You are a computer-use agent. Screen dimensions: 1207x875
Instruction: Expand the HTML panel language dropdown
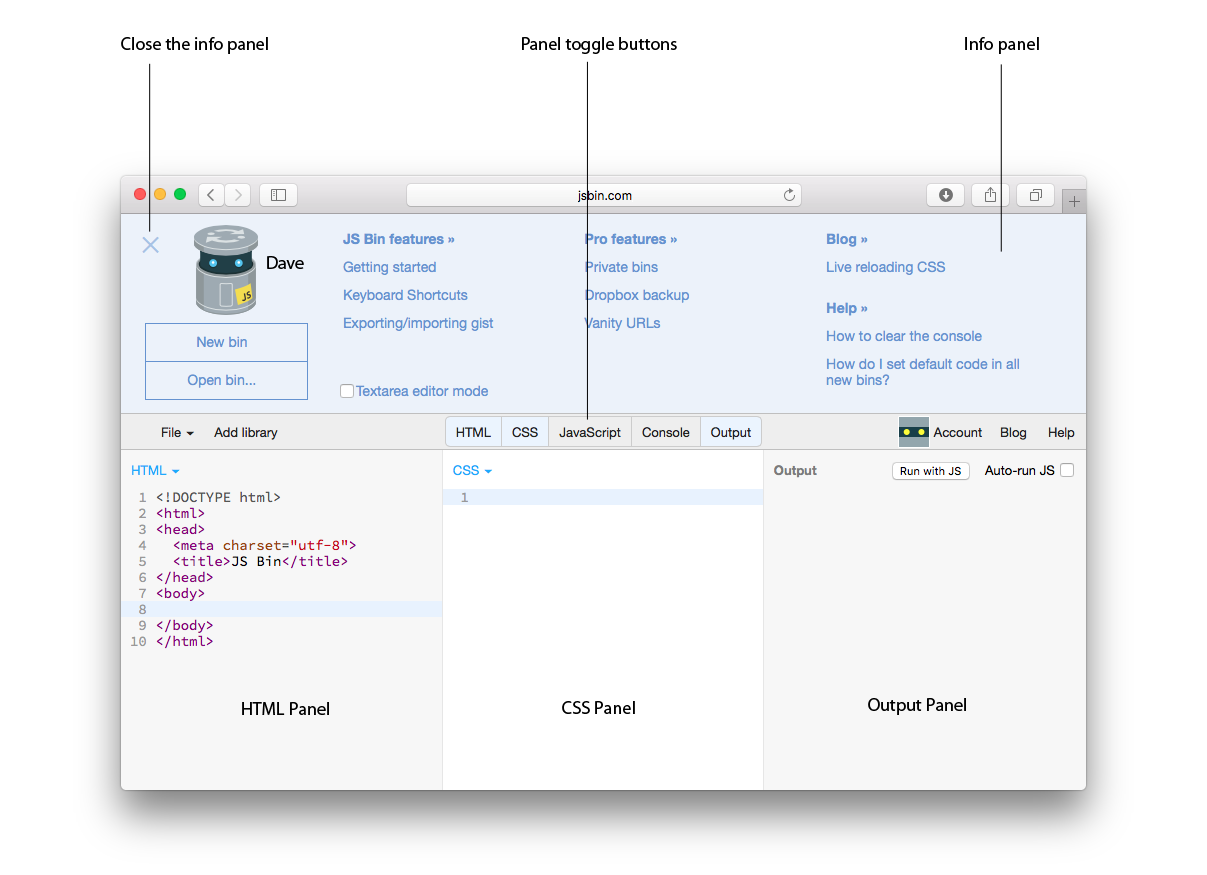tap(155, 470)
